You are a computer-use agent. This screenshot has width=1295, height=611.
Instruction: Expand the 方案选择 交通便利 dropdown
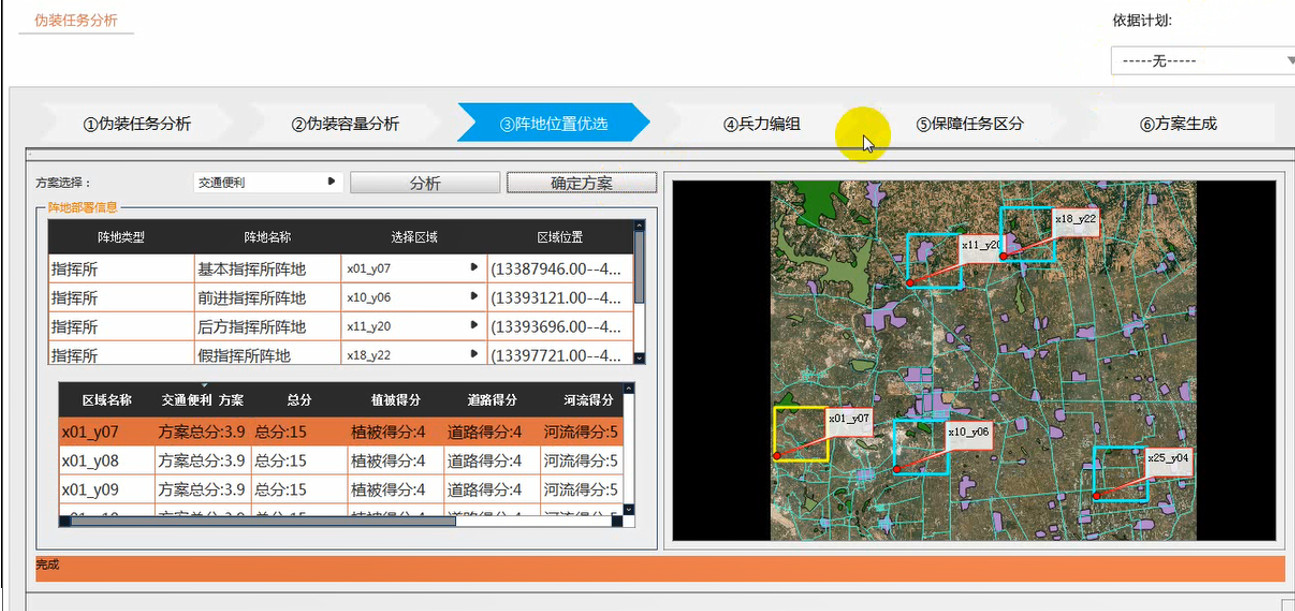(x=268, y=182)
